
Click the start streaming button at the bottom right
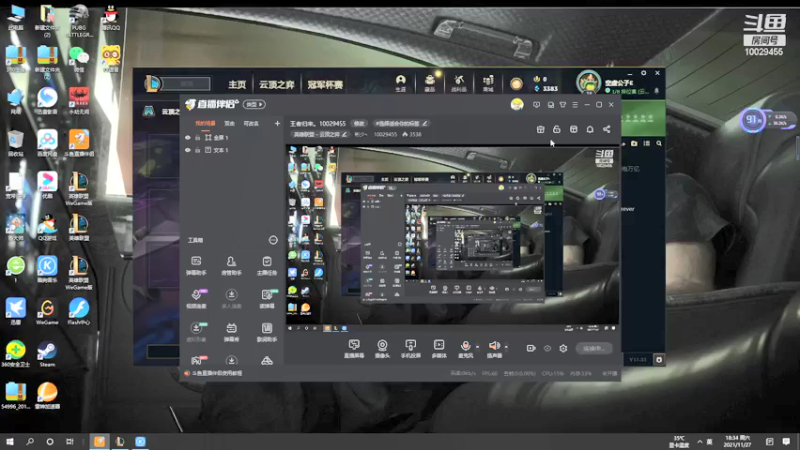[x=594, y=348]
